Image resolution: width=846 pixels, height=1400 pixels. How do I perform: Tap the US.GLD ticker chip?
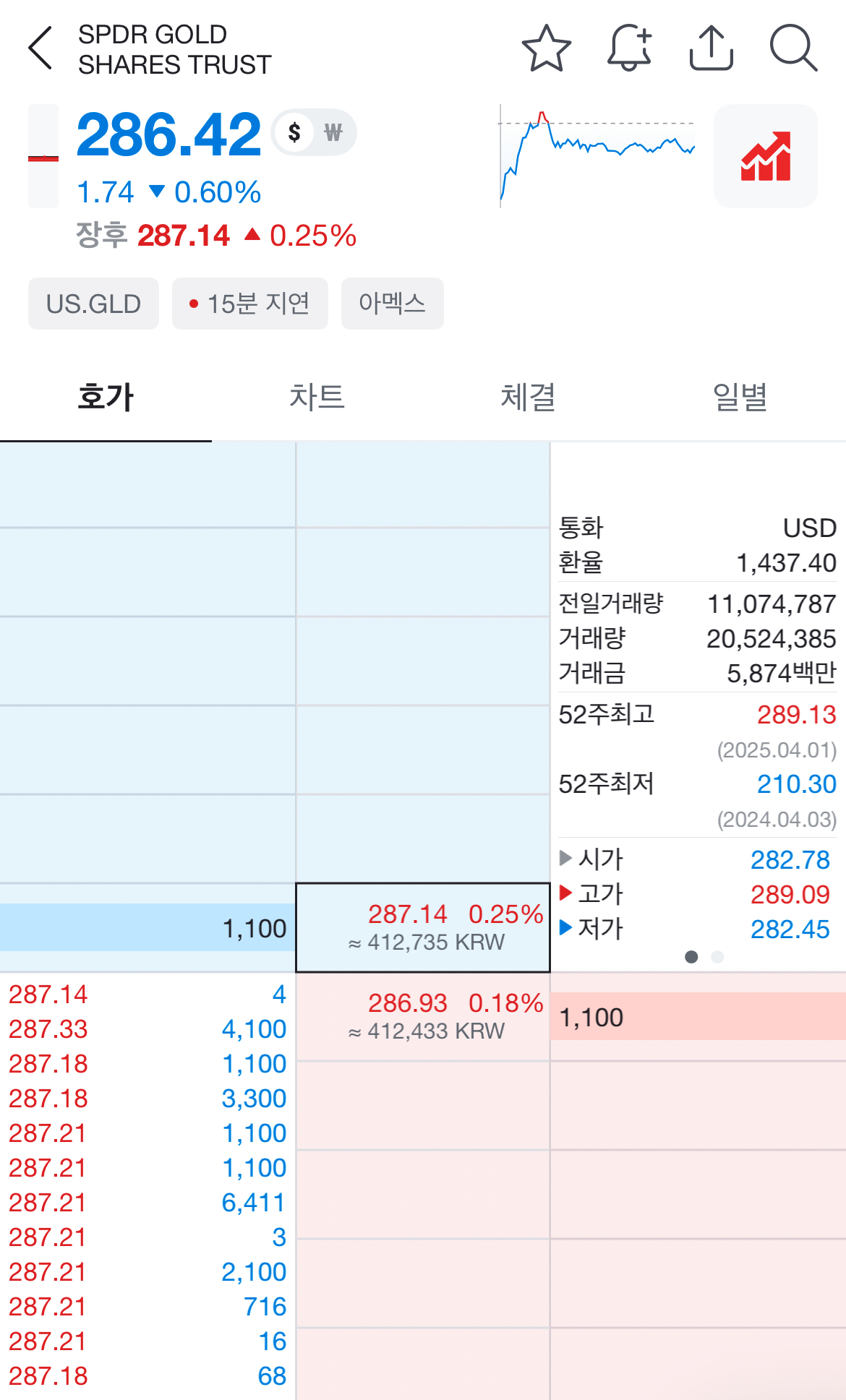tap(93, 304)
